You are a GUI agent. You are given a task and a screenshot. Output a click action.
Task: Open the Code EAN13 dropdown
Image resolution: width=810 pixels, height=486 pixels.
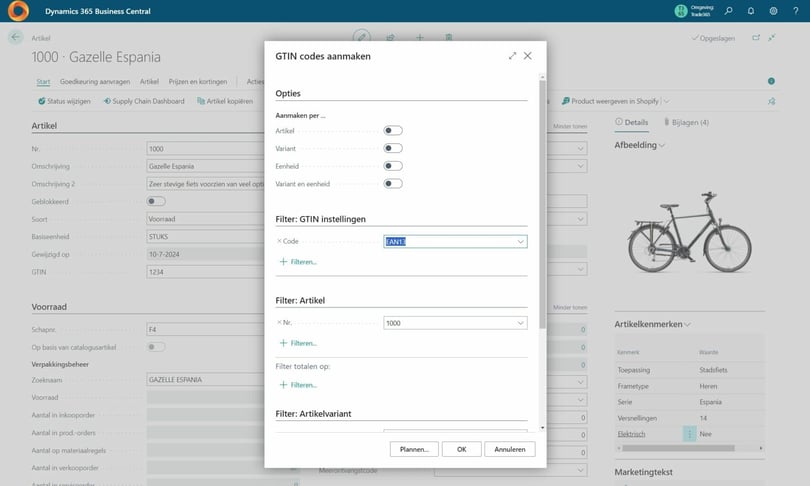click(520, 241)
